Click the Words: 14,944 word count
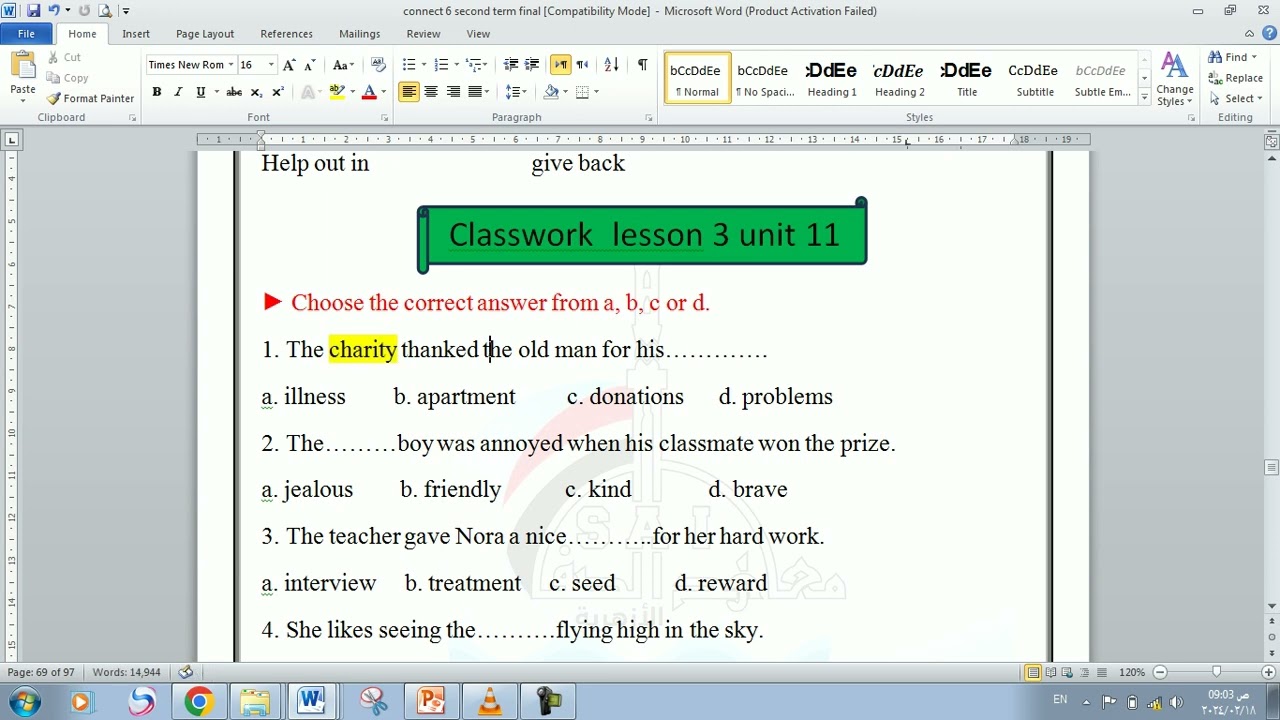The width and height of the screenshot is (1280, 720). click(126, 672)
